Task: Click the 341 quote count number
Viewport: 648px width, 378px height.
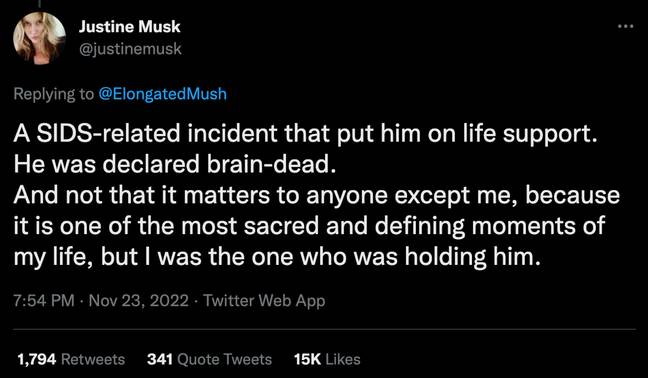Action: [160, 359]
